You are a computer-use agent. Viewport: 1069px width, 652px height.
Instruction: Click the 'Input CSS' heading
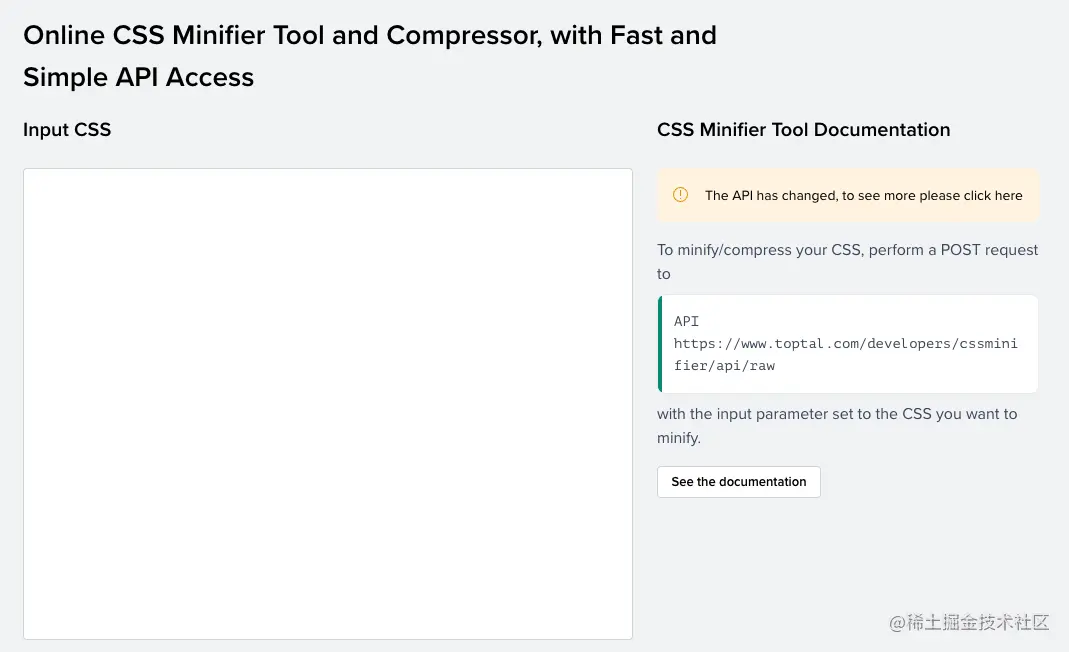click(67, 130)
